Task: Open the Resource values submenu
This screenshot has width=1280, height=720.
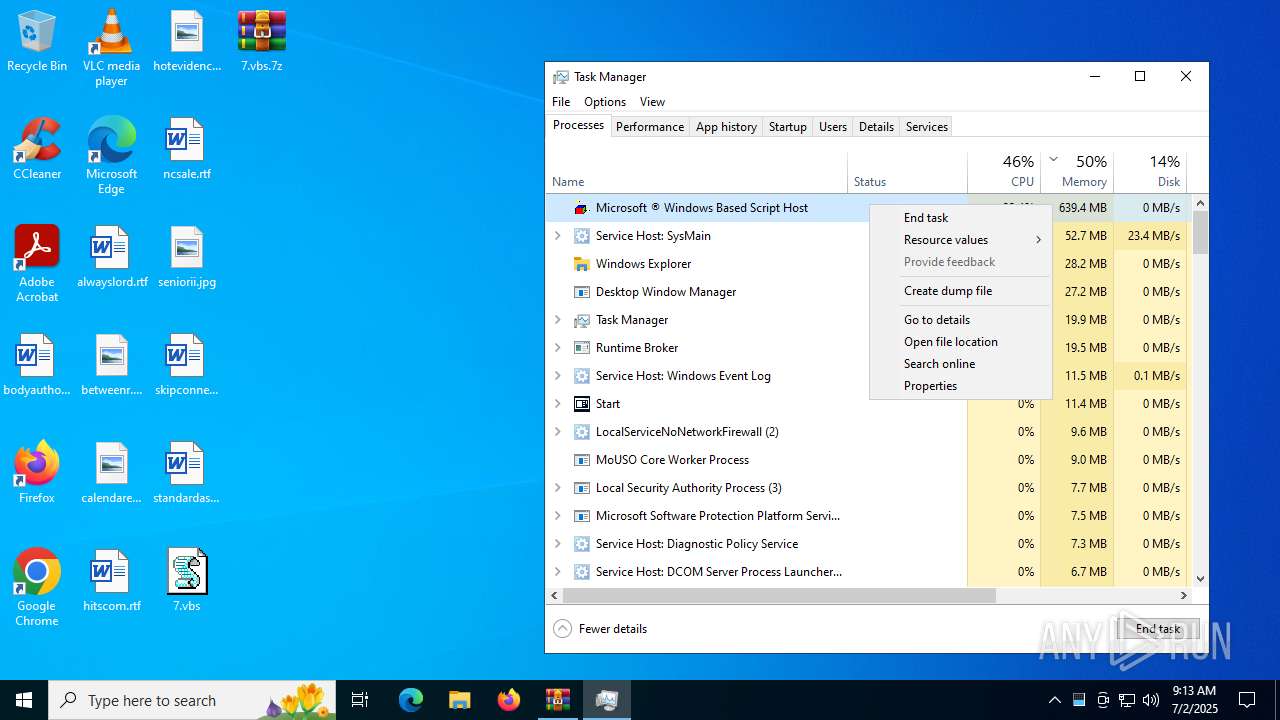Action: [960, 240]
